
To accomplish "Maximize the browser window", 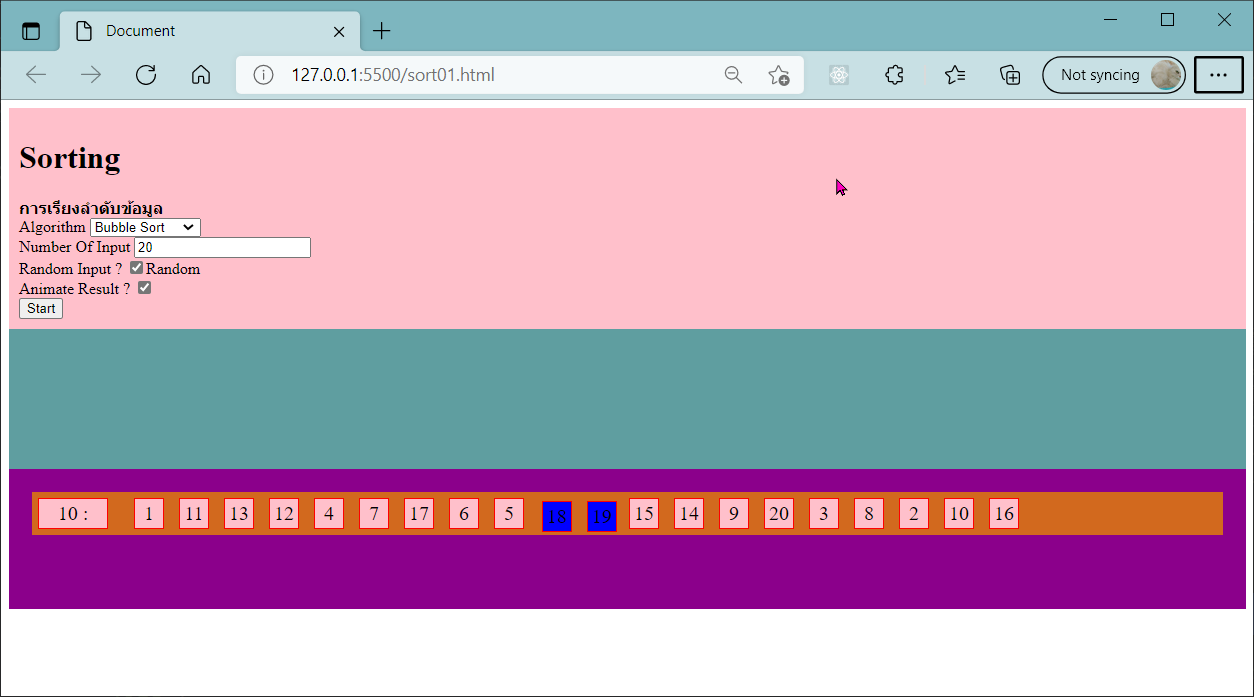I will pos(1167,19).
